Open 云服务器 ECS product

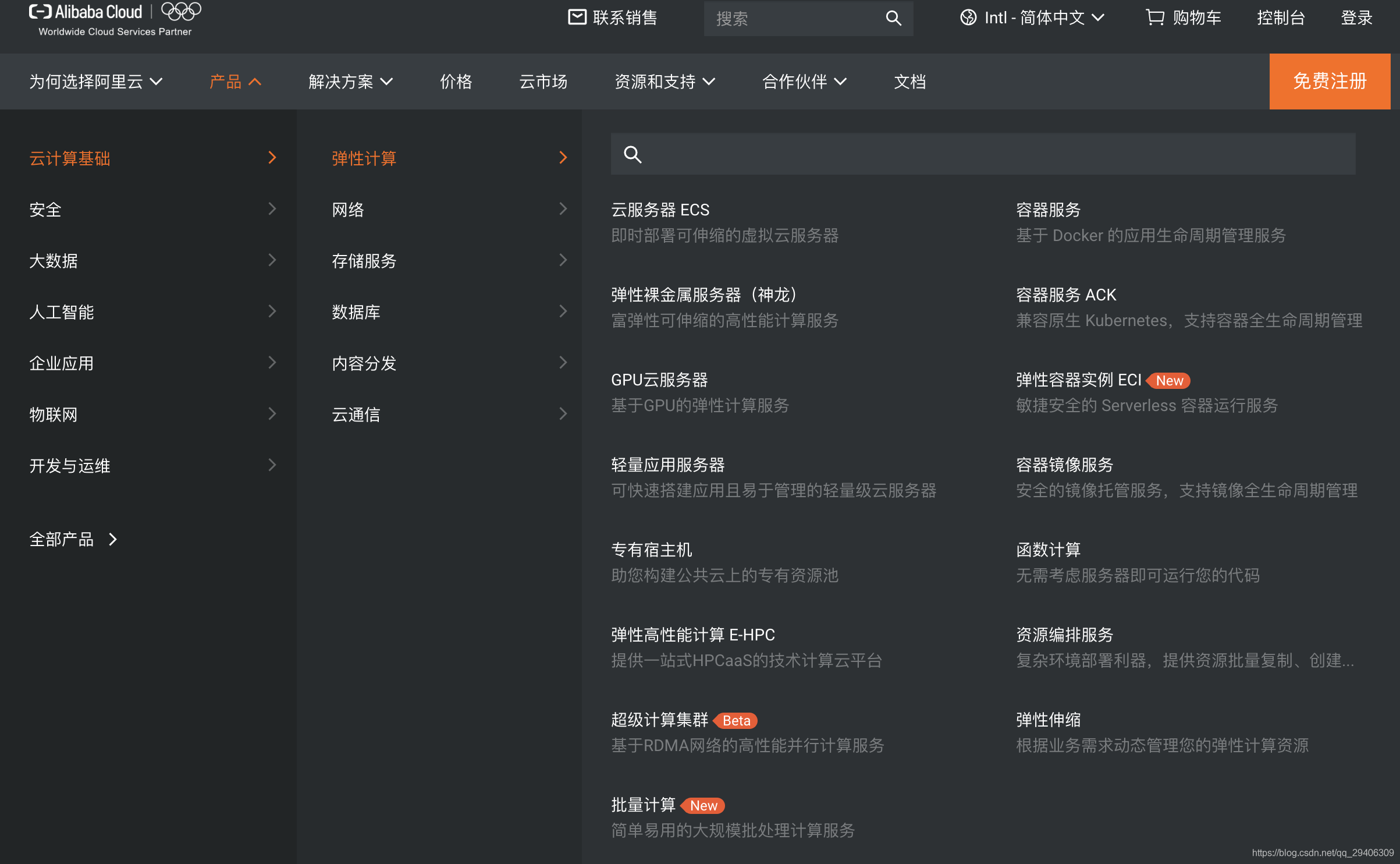(x=660, y=210)
